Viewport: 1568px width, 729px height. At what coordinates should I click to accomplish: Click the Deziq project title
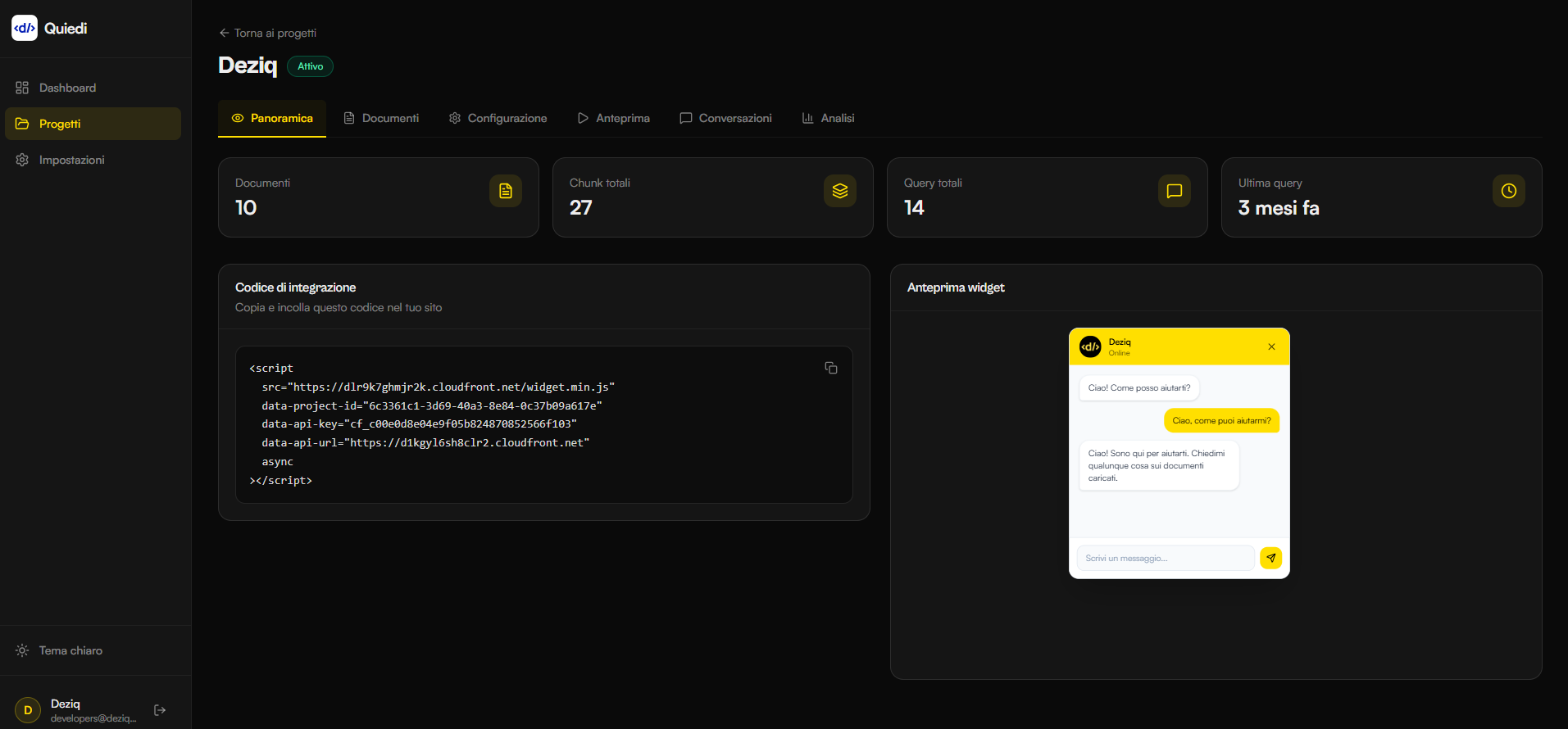point(248,66)
